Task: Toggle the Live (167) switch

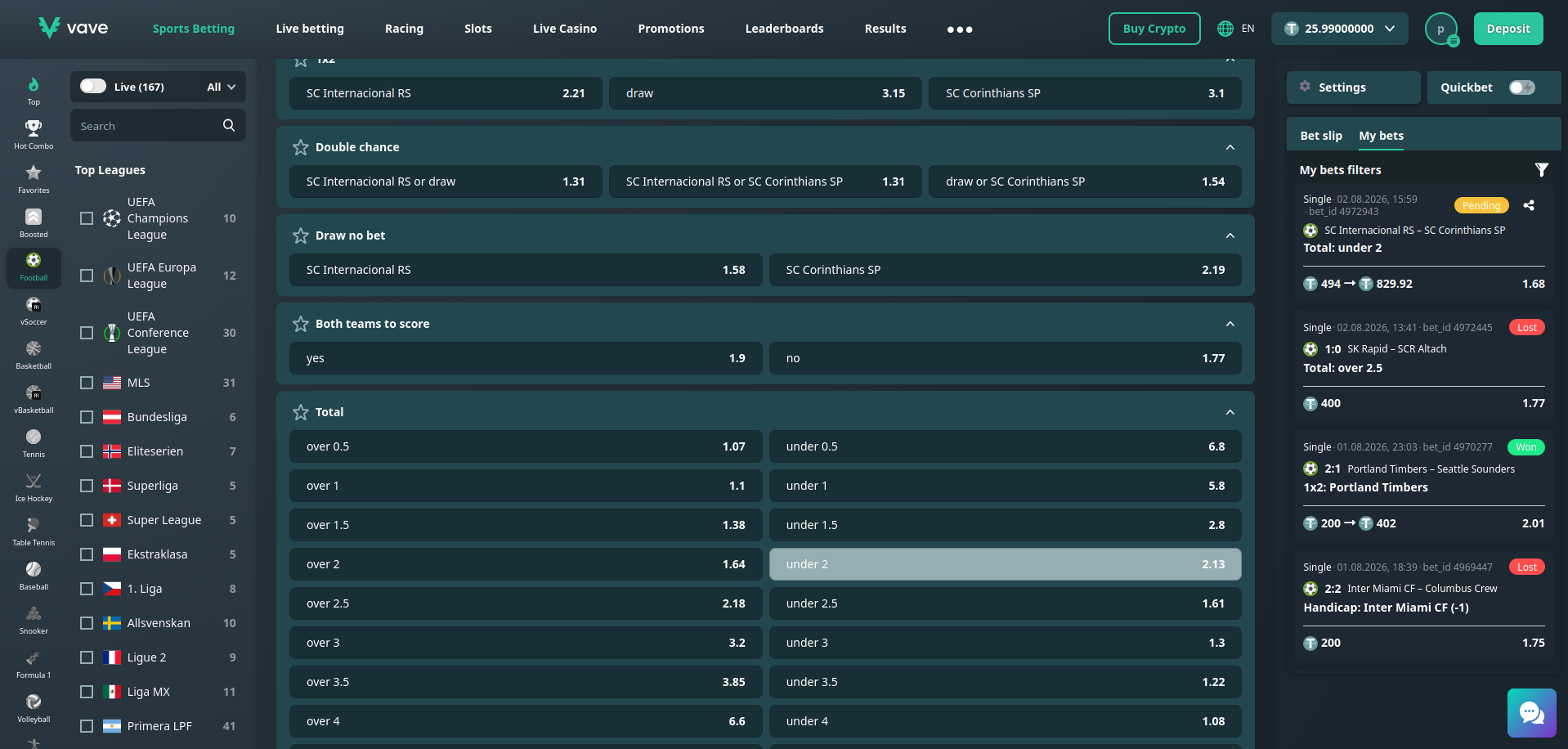Action: pos(93,86)
